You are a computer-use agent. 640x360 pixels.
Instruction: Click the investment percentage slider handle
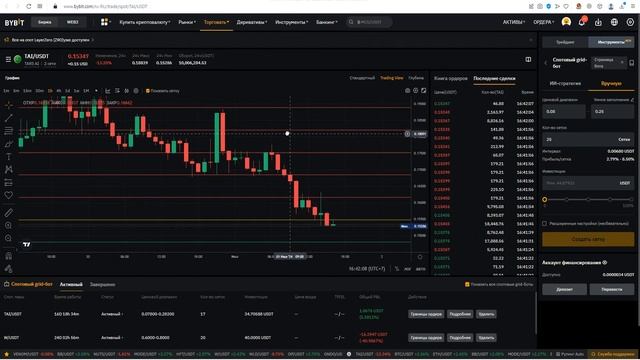click(544, 200)
